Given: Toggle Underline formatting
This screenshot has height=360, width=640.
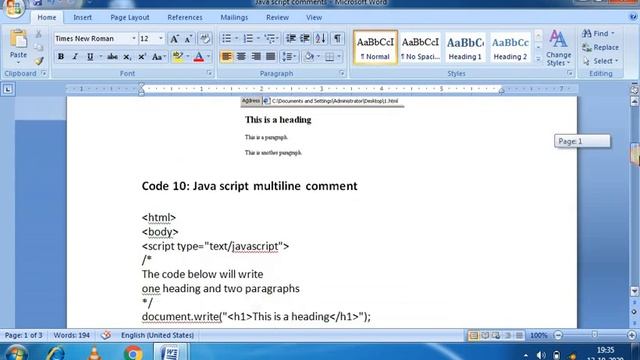Looking at the screenshot, I should pyautogui.click(x=90, y=57).
